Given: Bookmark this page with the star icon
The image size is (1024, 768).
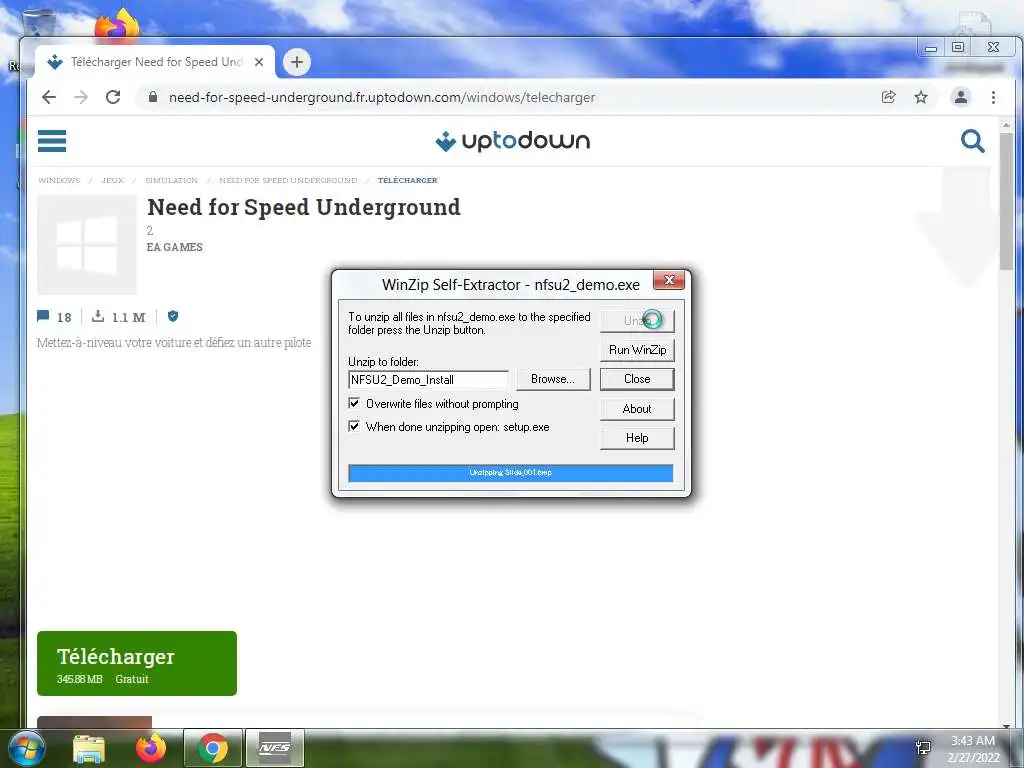Looking at the screenshot, I should [x=921, y=97].
